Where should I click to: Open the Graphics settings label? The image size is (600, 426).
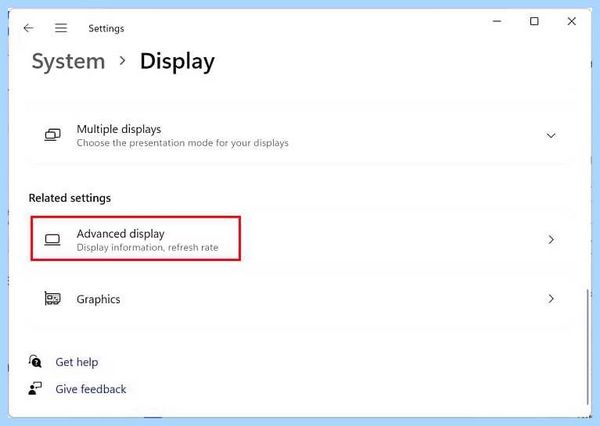click(98, 299)
